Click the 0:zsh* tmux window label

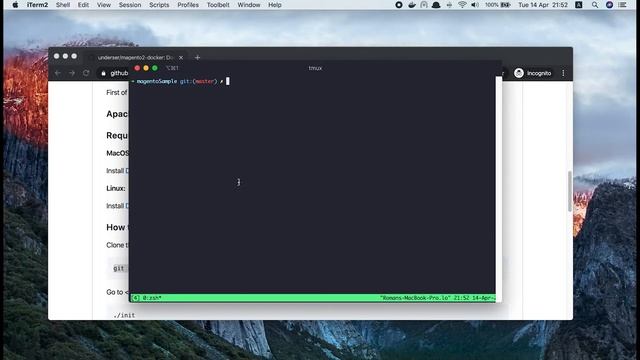point(152,298)
